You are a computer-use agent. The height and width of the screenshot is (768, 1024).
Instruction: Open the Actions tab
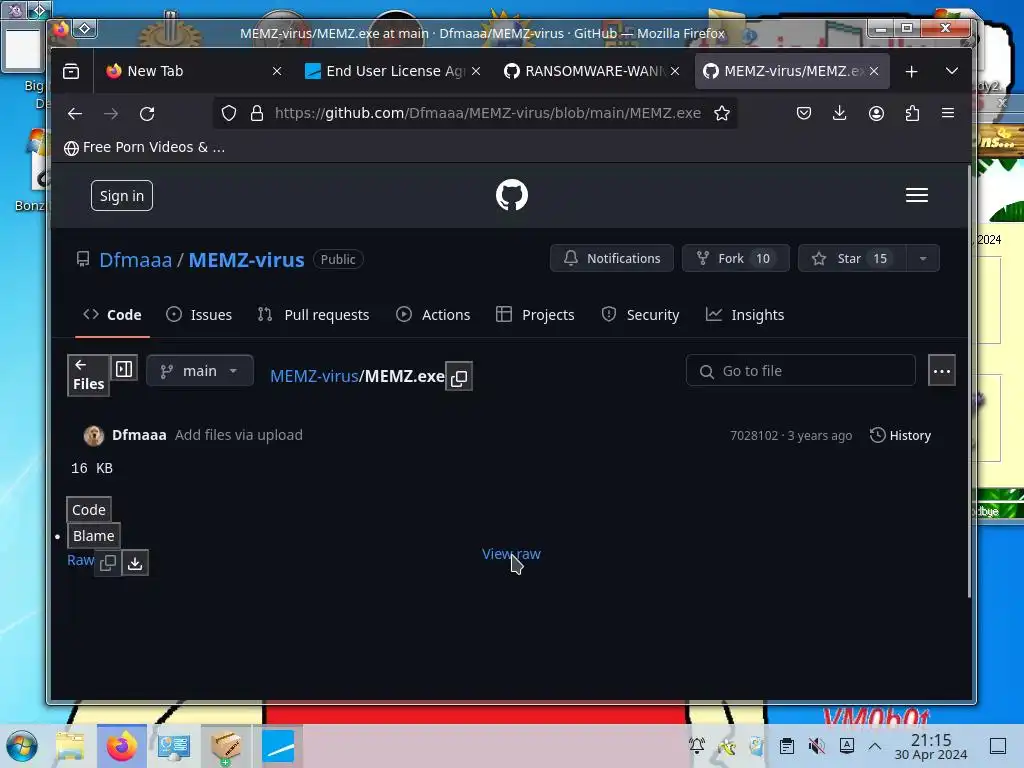(433, 315)
